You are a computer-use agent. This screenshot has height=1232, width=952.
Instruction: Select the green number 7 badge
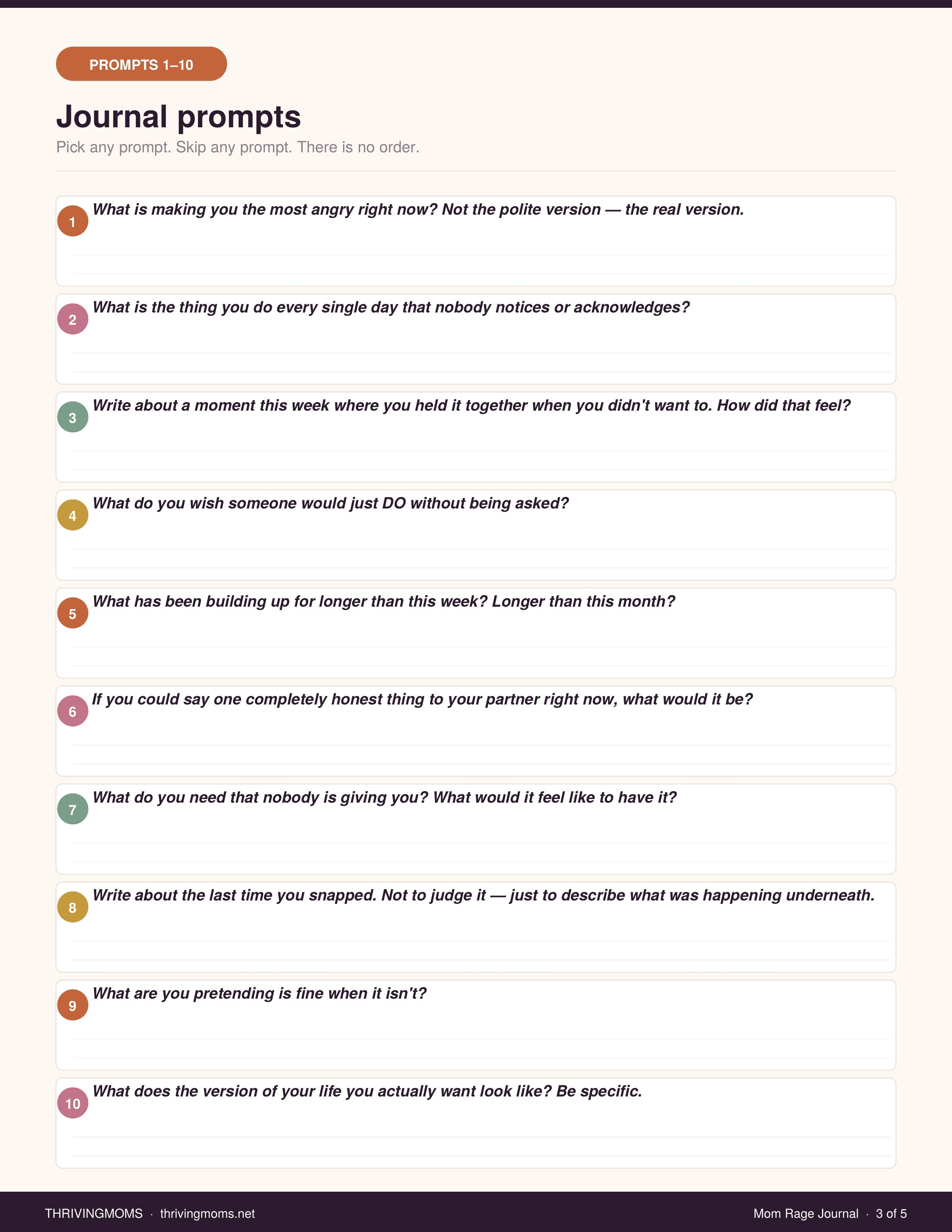coord(73,809)
